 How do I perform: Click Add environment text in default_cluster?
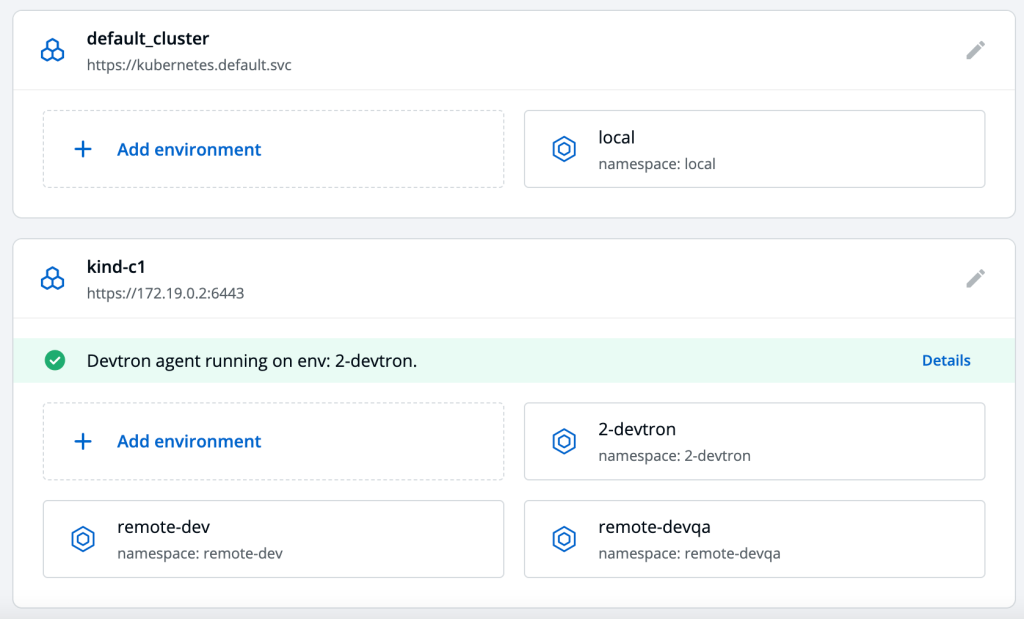pyautogui.click(x=189, y=149)
